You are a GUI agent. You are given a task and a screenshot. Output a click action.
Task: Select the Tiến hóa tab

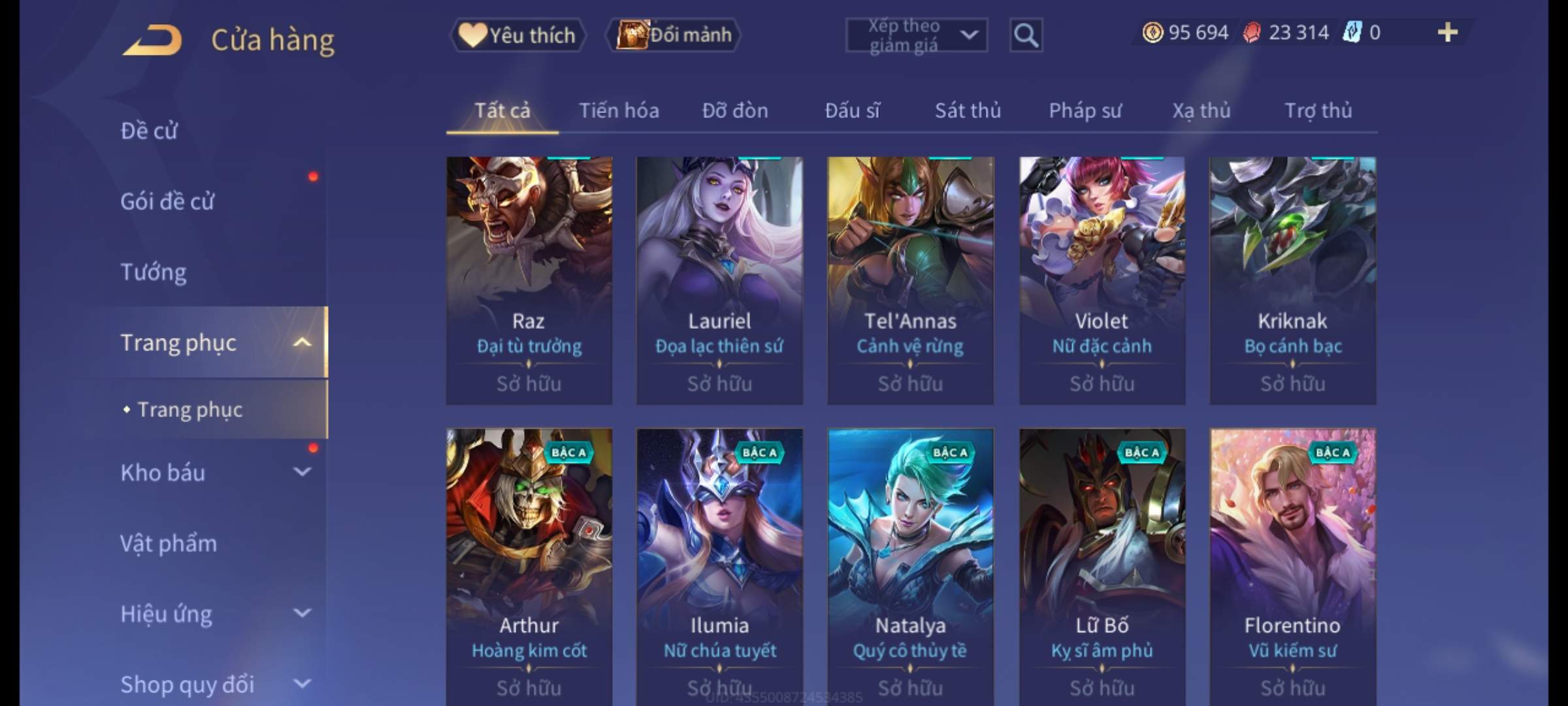click(619, 110)
